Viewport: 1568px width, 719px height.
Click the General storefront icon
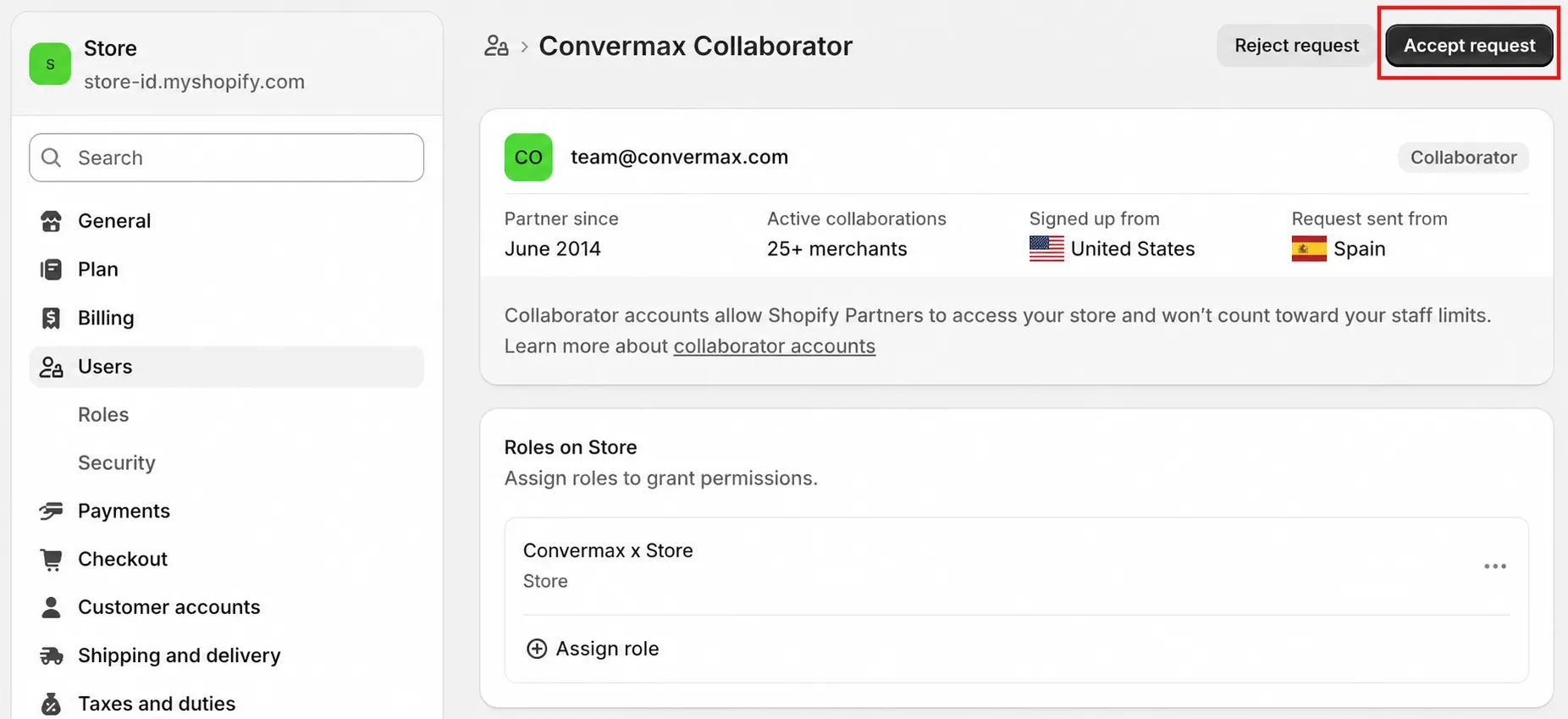tap(51, 221)
